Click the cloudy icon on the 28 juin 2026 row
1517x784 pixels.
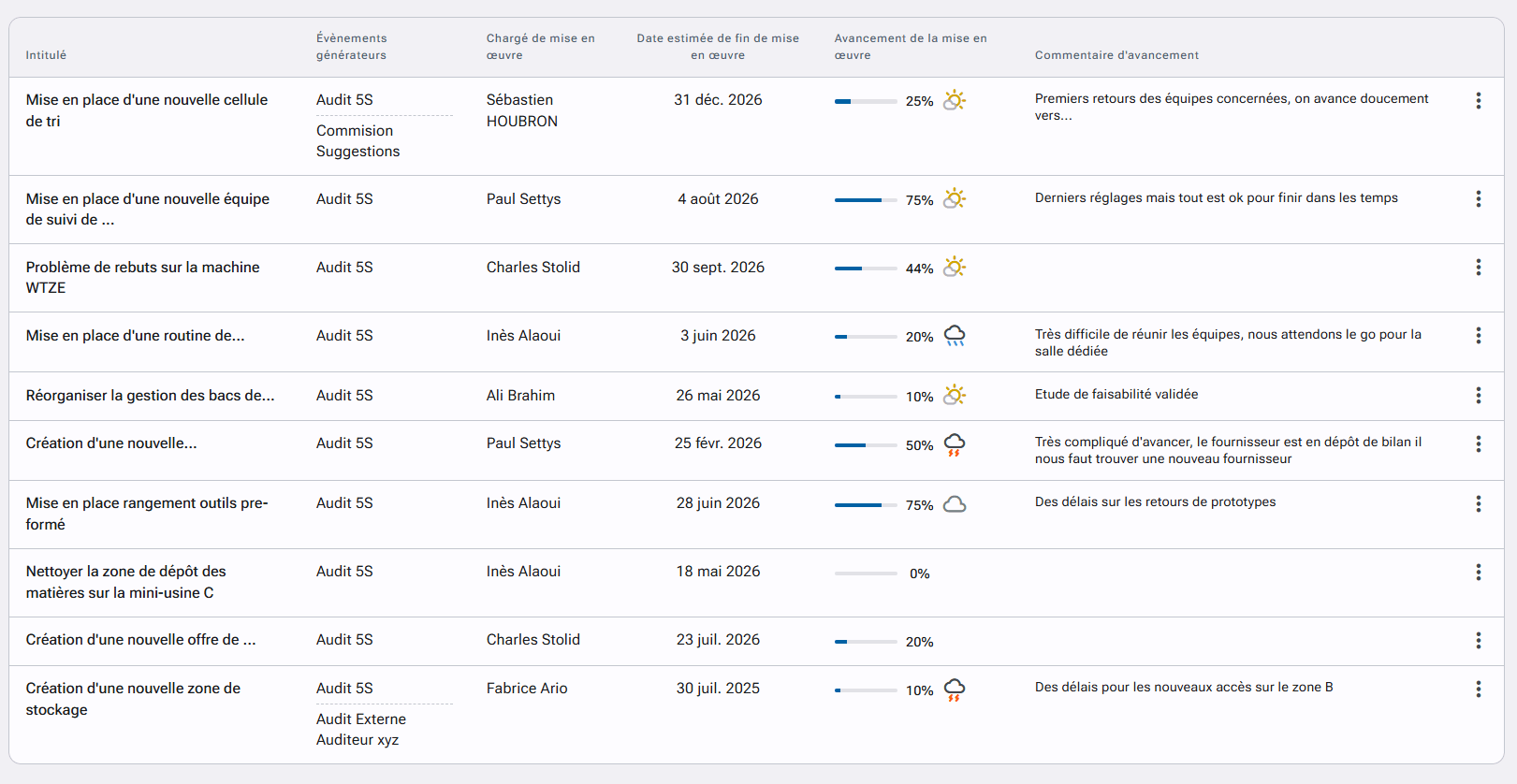click(x=954, y=504)
